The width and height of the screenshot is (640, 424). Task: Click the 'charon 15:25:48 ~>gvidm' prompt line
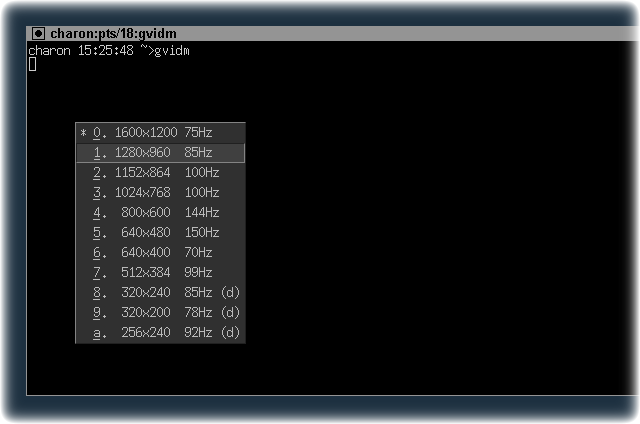(x=109, y=51)
